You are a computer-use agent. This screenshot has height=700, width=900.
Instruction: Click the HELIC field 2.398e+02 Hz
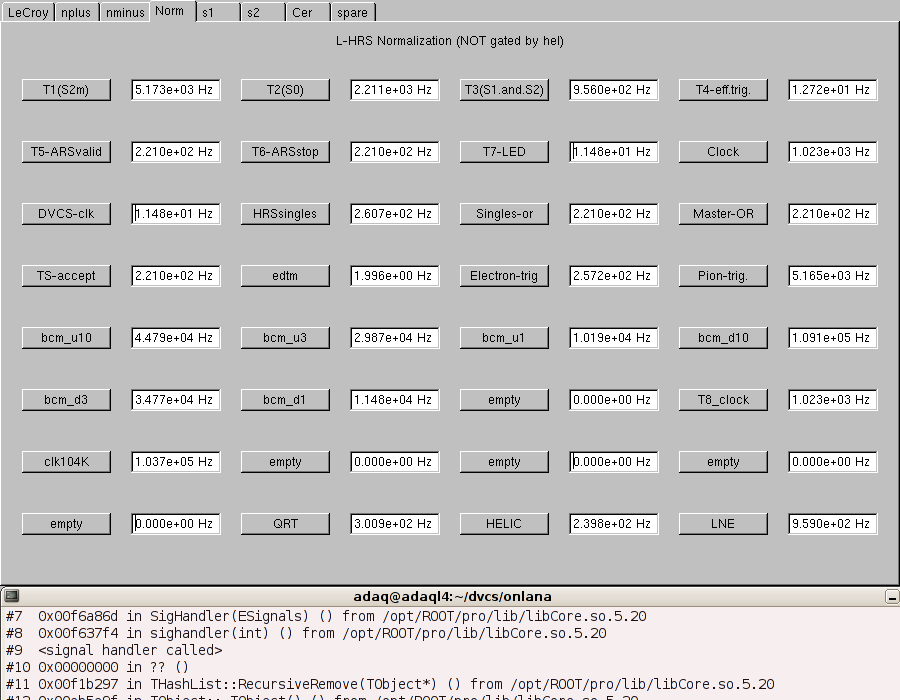click(x=614, y=524)
